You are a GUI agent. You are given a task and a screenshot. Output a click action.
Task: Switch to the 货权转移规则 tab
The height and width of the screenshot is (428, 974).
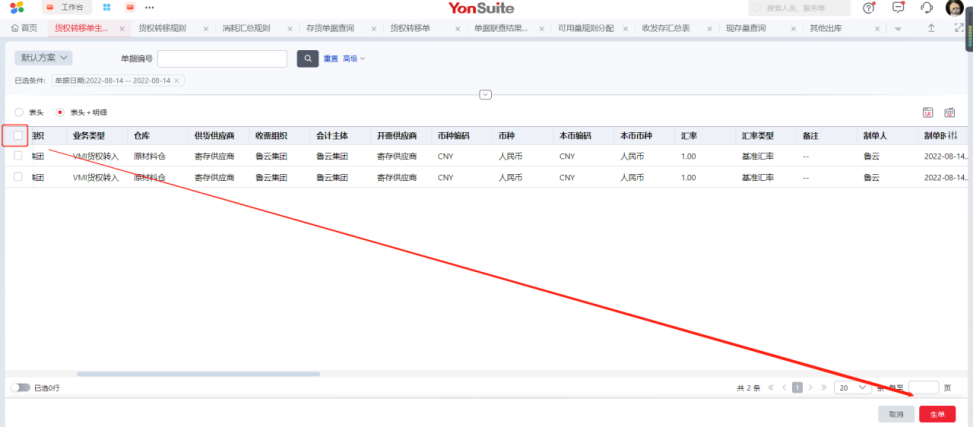(162, 28)
